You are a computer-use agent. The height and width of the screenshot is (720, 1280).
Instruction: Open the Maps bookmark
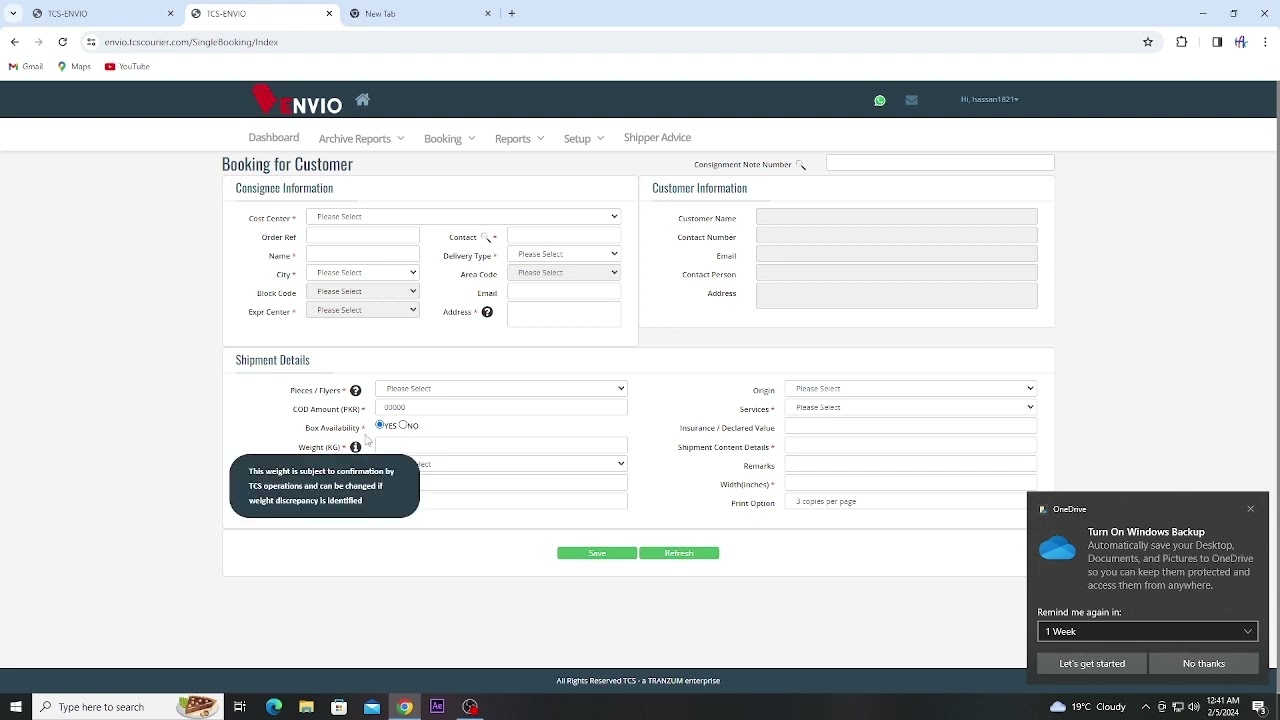74,66
